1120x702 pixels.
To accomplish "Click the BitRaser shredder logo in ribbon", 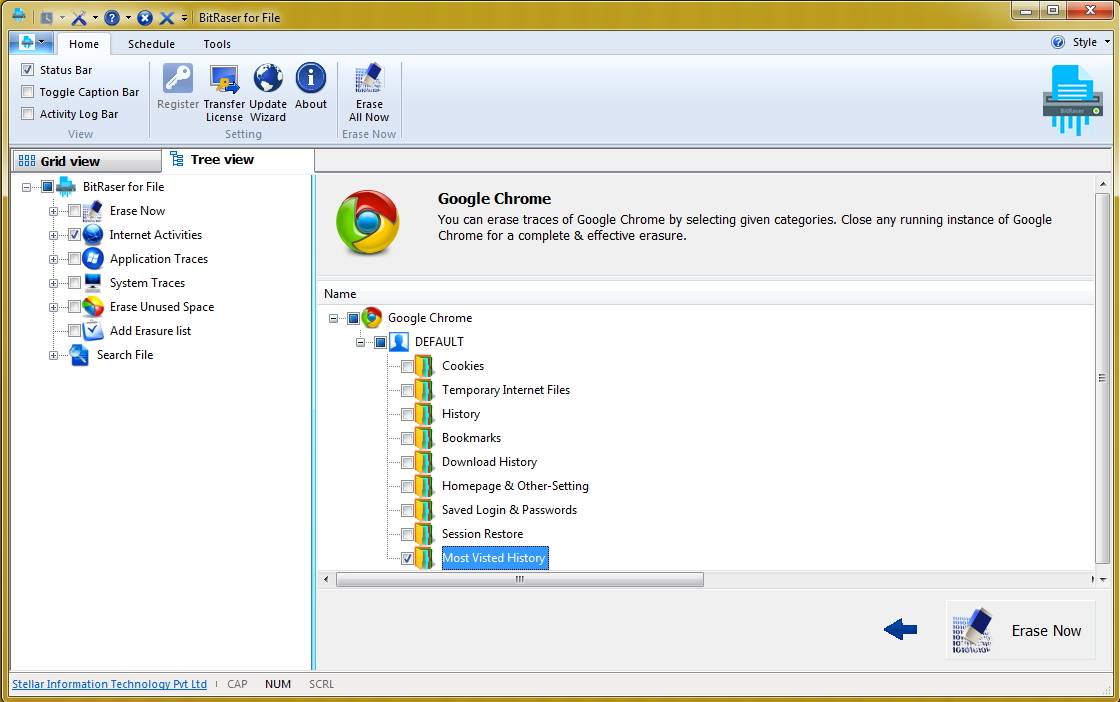I will point(1071,99).
